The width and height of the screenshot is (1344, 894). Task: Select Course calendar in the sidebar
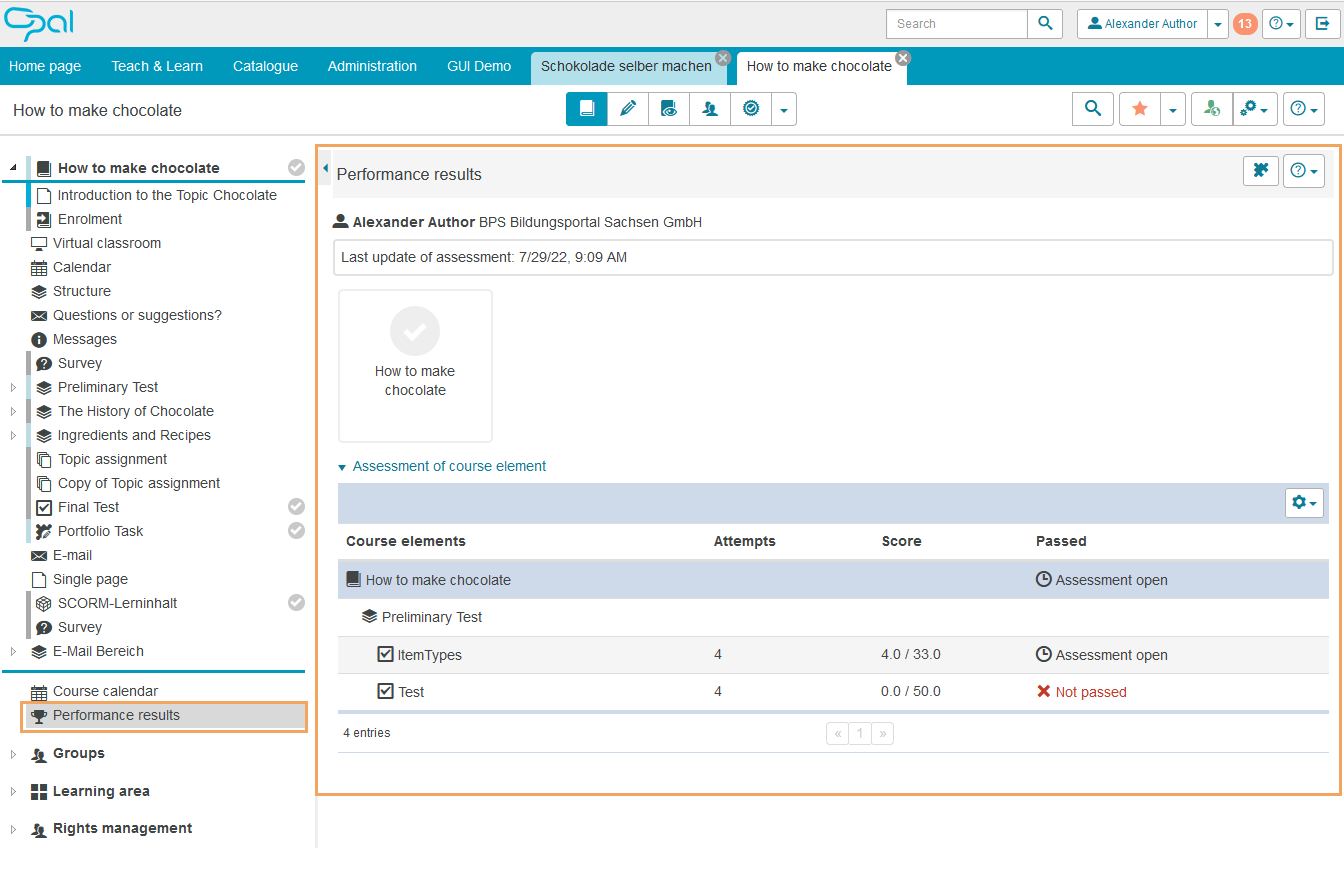(x=105, y=691)
